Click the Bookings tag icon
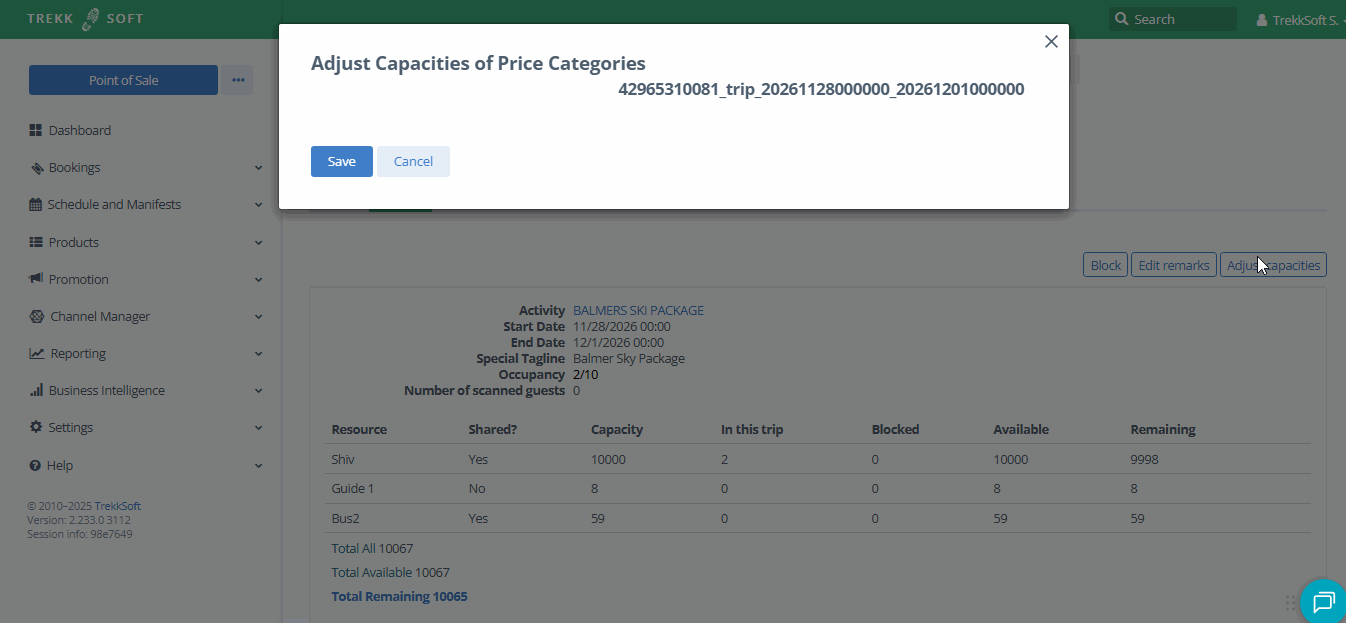Viewport: 1346px width, 623px height. (37, 168)
